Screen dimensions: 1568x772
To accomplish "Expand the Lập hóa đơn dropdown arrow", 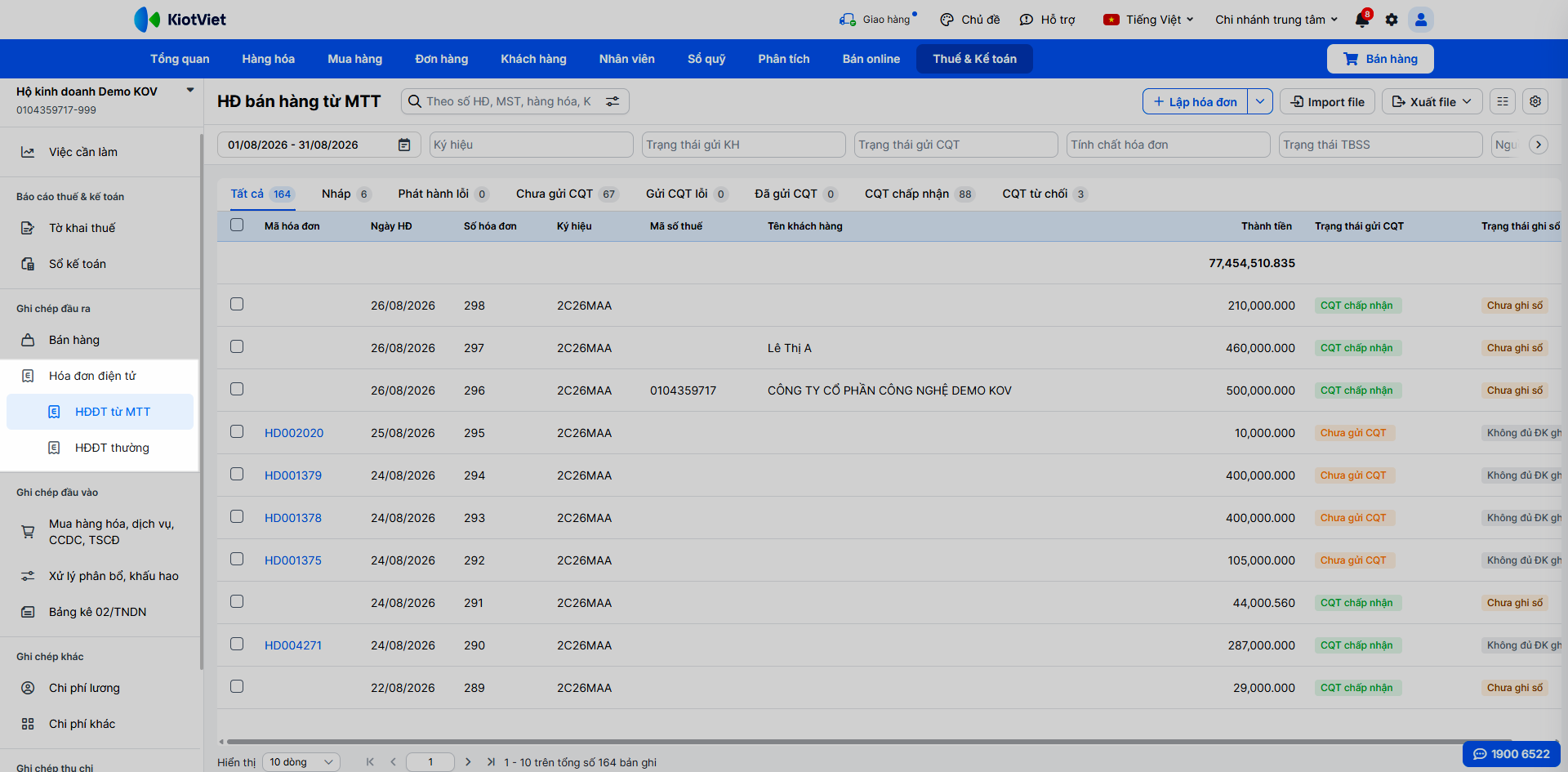I will pyautogui.click(x=1260, y=101).
